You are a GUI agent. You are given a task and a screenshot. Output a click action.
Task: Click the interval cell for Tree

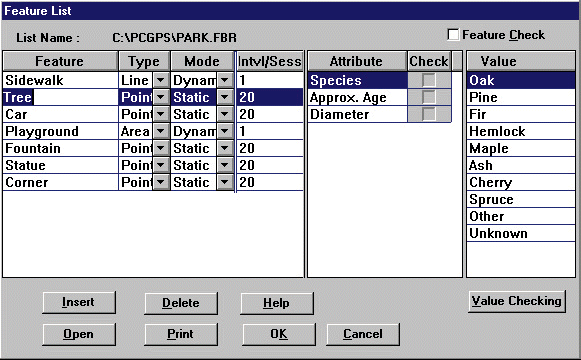coord(270,97)
